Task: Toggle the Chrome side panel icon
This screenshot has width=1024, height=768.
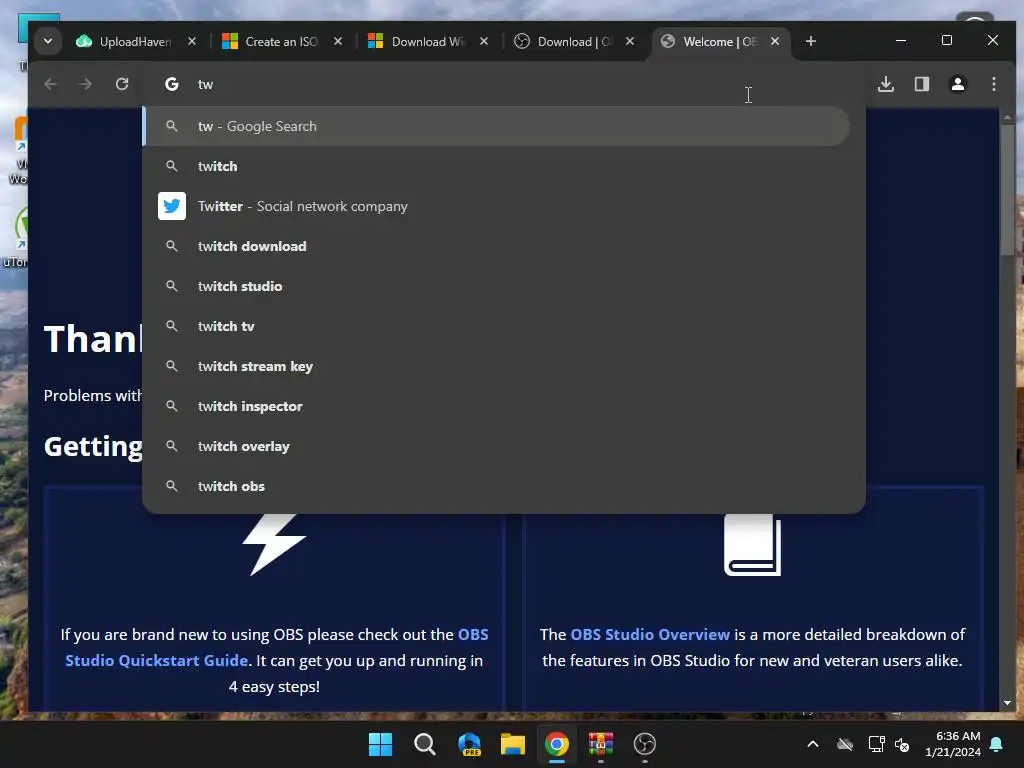Action: click(x=921, y=84)
